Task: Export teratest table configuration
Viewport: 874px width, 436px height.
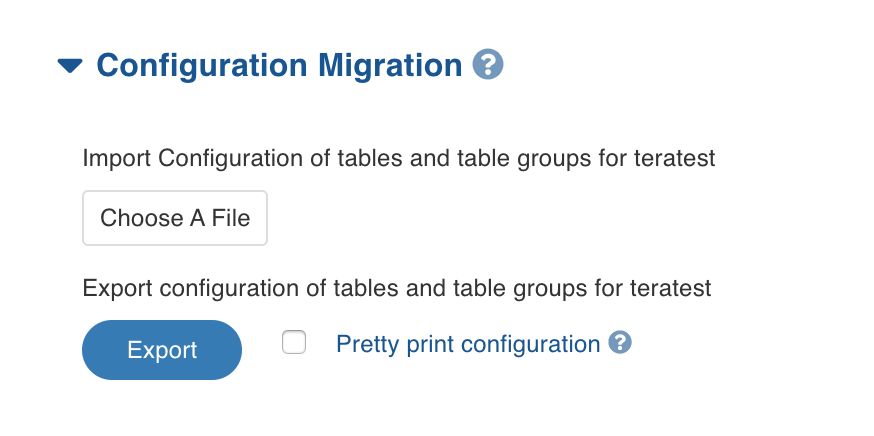Action: [x=162, y=350]
